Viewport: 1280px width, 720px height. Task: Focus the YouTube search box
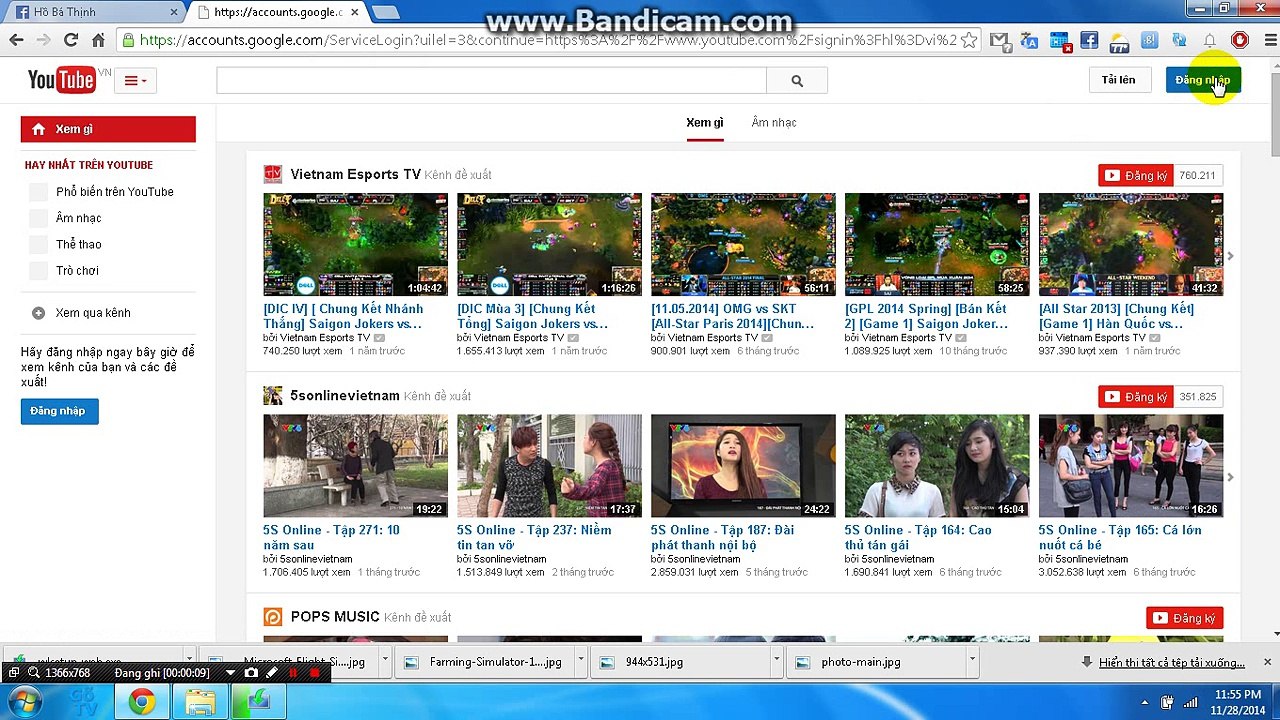[491, 81]
